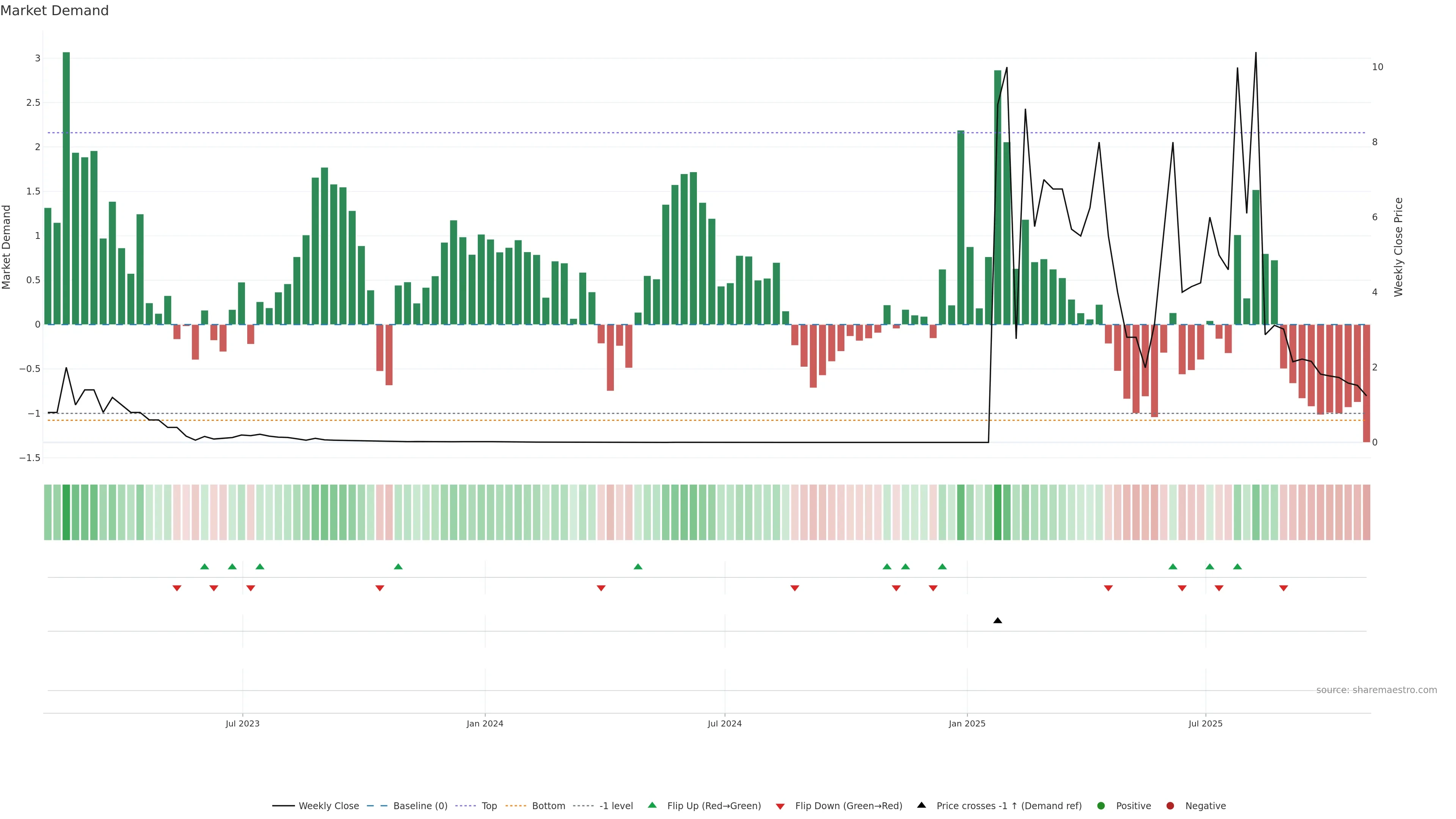Image resolution: width=1456 pixels, height=819 pixels.
Task: Click the Flip Down red triangle legend icon
Action: tap(780, 806)
